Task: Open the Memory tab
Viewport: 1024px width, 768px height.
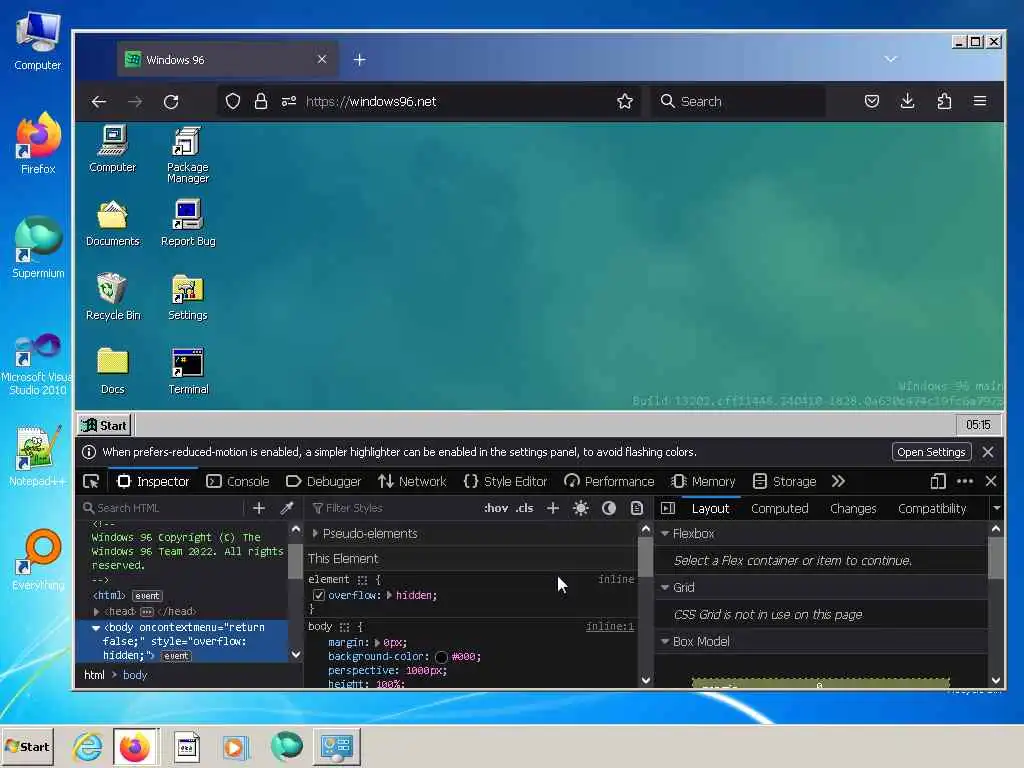Action: (703, 481)
